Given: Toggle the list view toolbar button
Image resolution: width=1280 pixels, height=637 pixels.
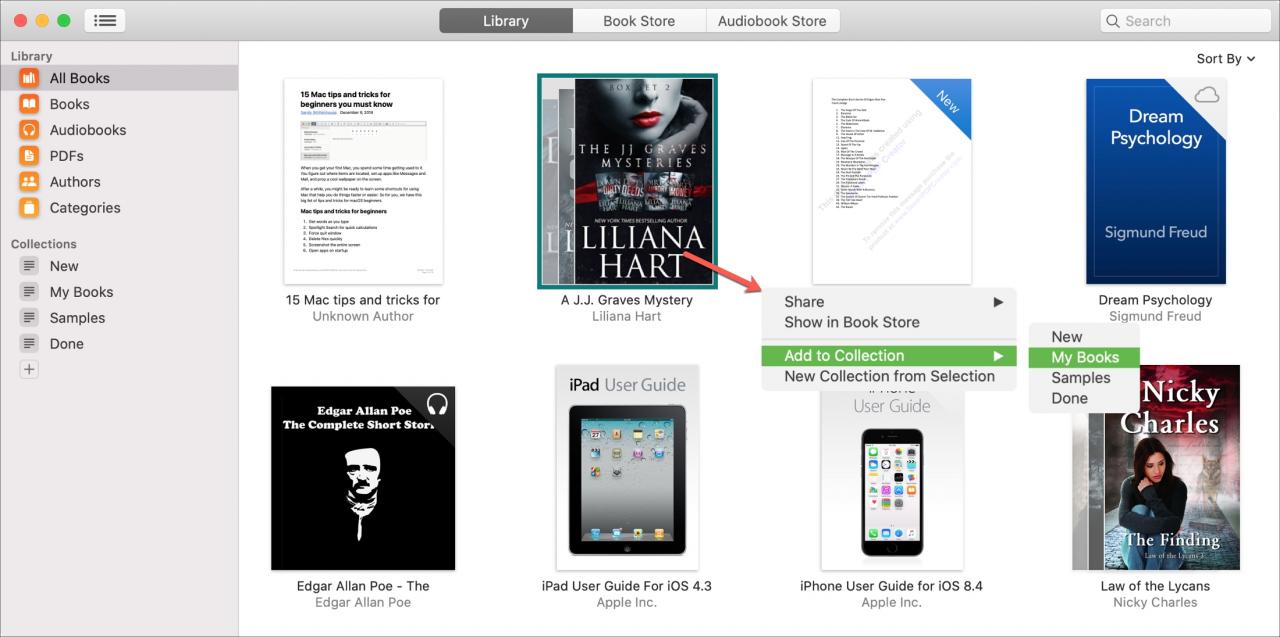Looking at the screenshot, I should click(105, 20).
